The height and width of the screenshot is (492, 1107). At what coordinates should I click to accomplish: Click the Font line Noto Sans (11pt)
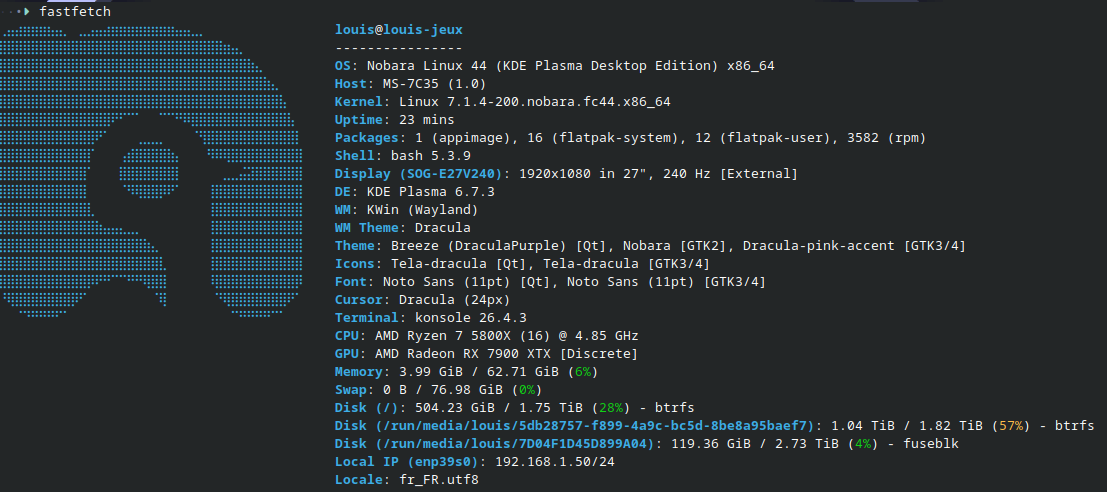[x=550, y=282]
